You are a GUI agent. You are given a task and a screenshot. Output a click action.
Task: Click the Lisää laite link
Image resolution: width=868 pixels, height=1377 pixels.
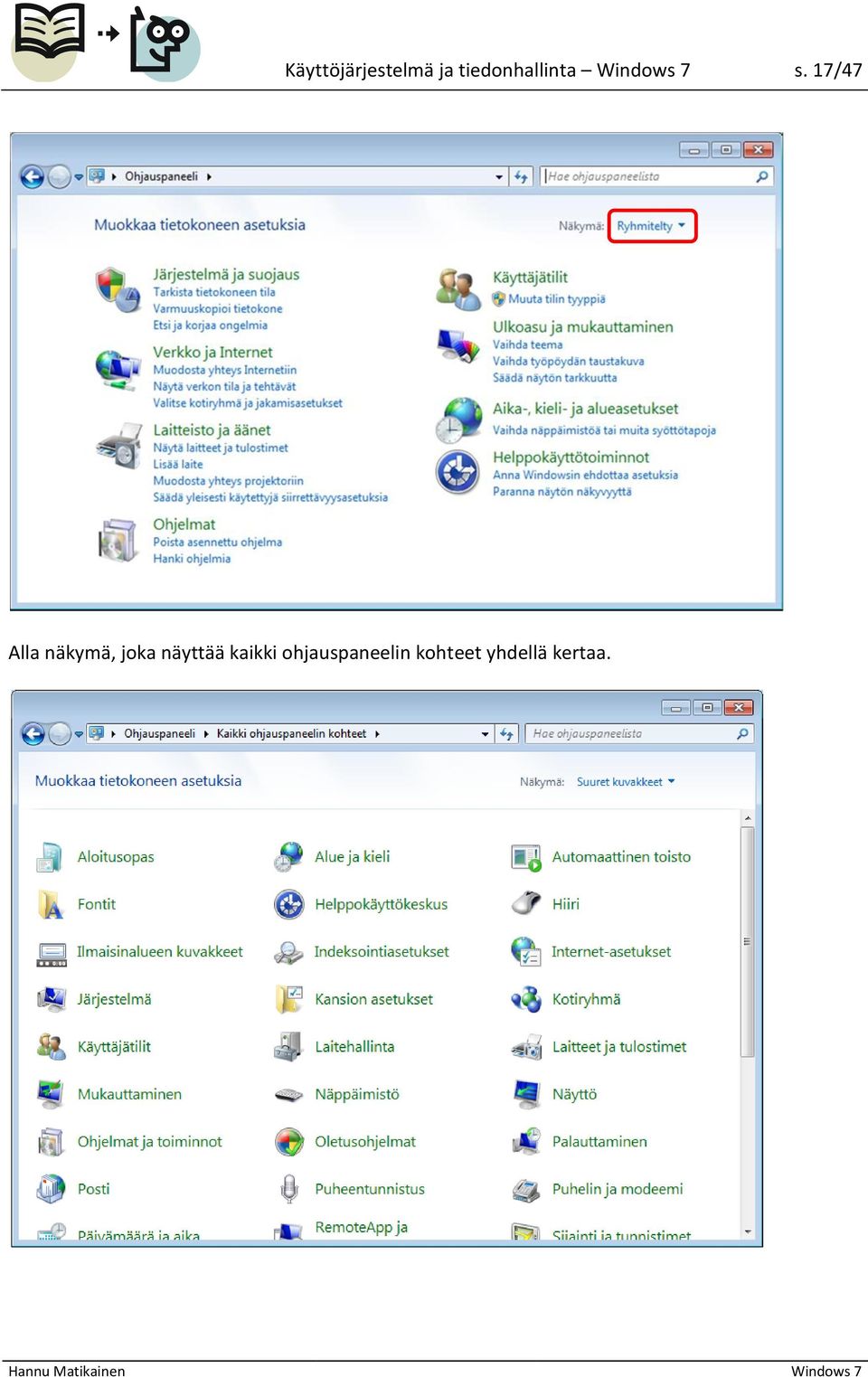pos(178,464)
